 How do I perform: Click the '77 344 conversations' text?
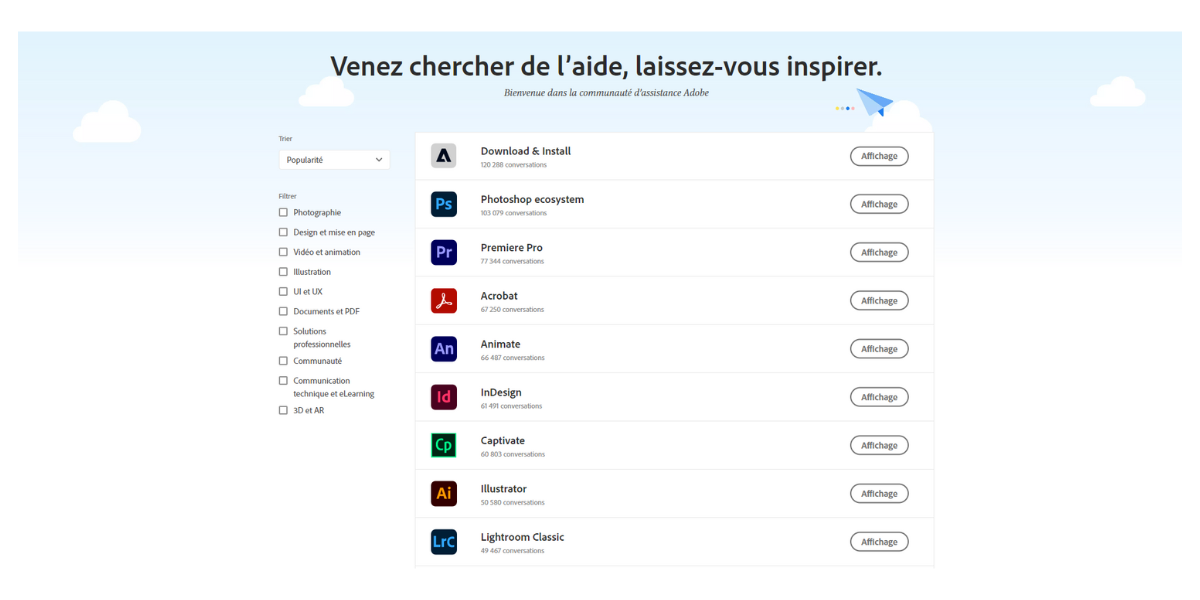pyautogui.click(x=512, y=261)
